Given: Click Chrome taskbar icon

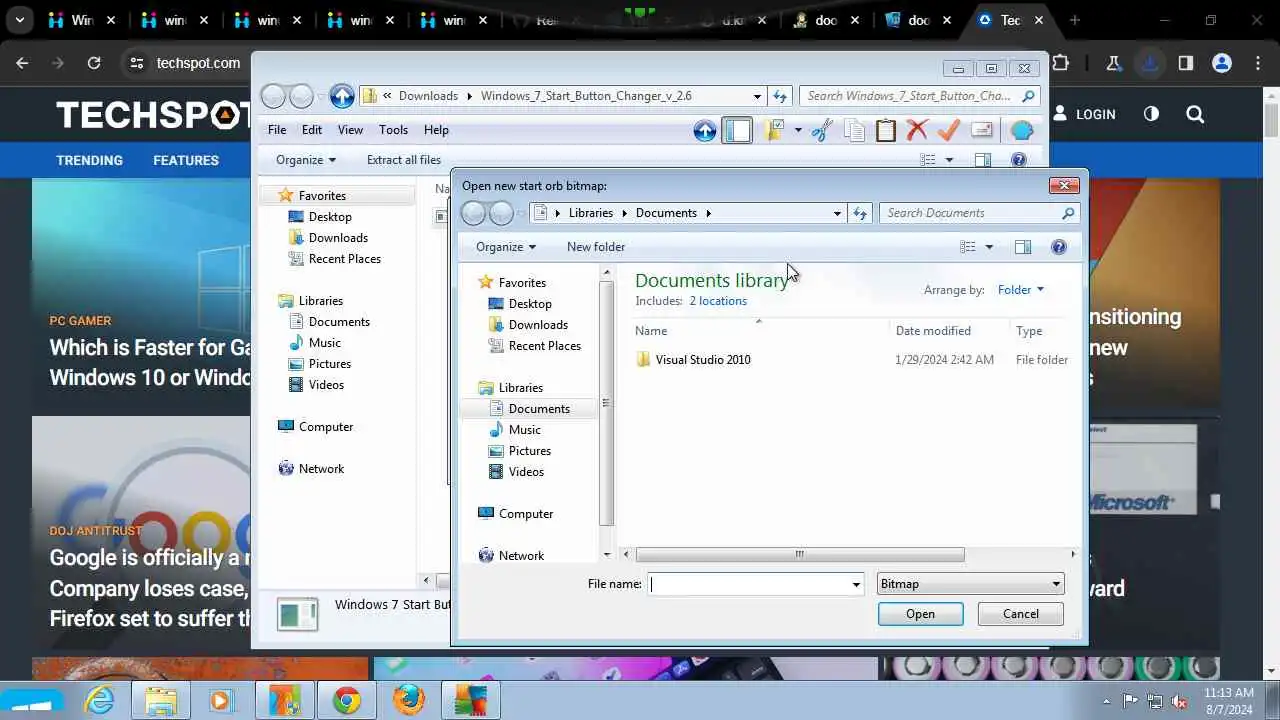Looking at the screenshot, I should [347, 700].
